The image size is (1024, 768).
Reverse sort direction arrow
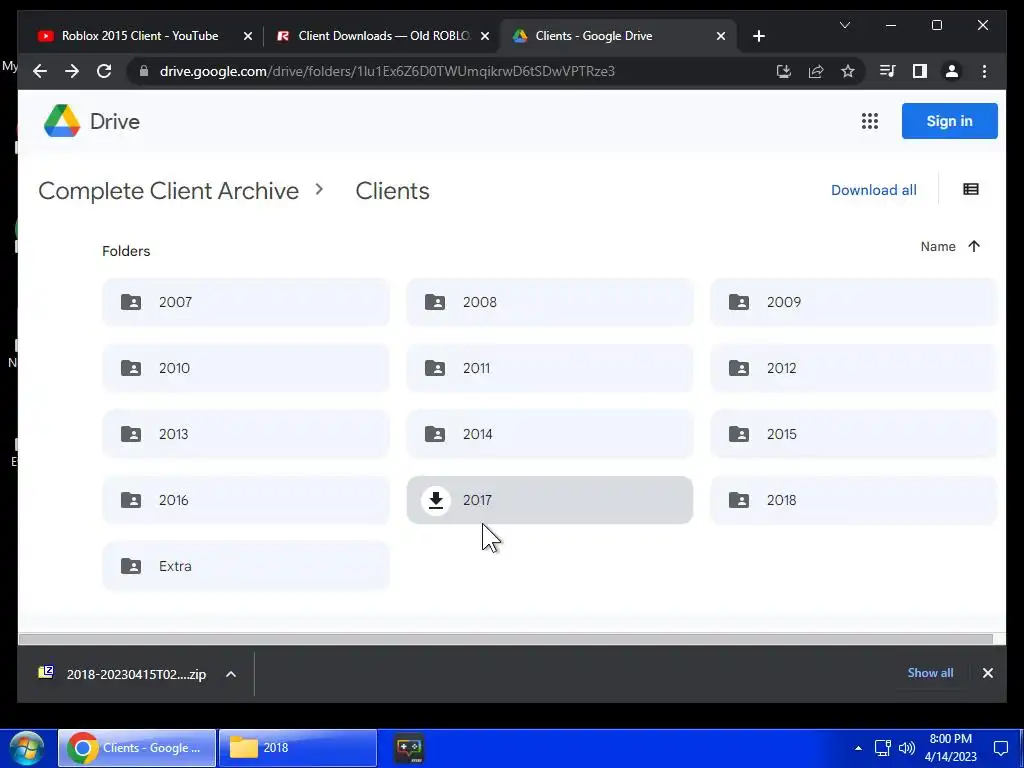click(x=974, y=246)
